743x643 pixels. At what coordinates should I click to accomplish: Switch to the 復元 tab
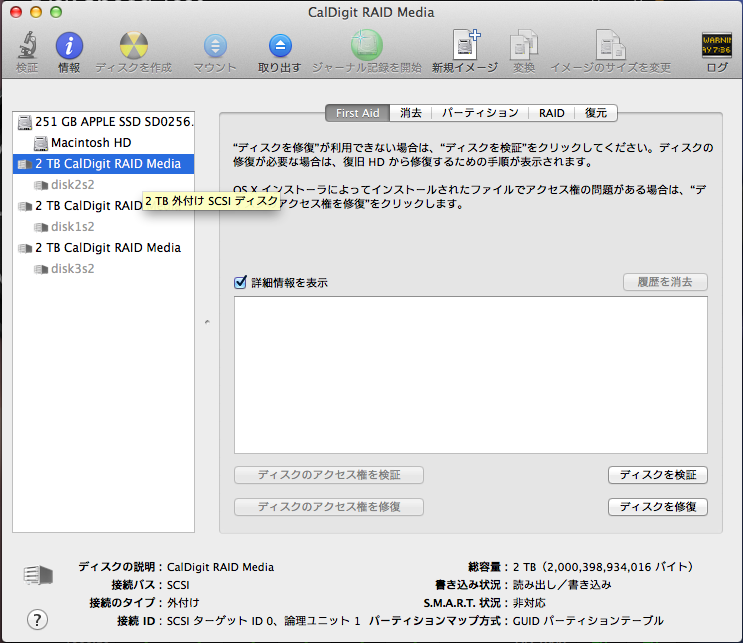click(596, 113)
